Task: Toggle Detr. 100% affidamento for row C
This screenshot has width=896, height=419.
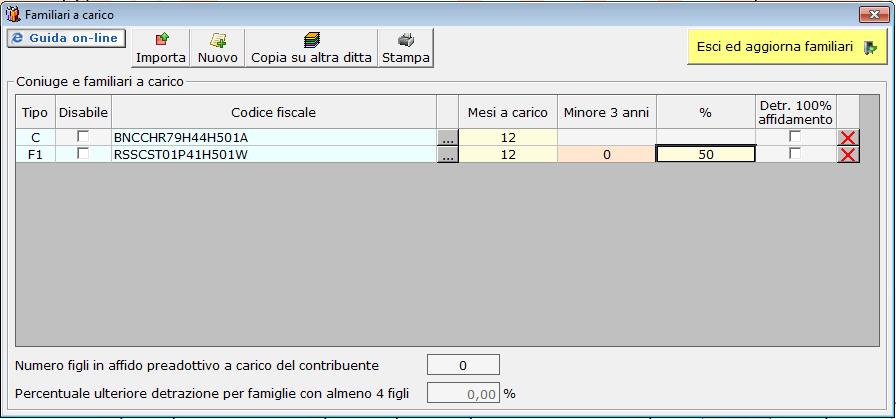Action: (795, 137)
